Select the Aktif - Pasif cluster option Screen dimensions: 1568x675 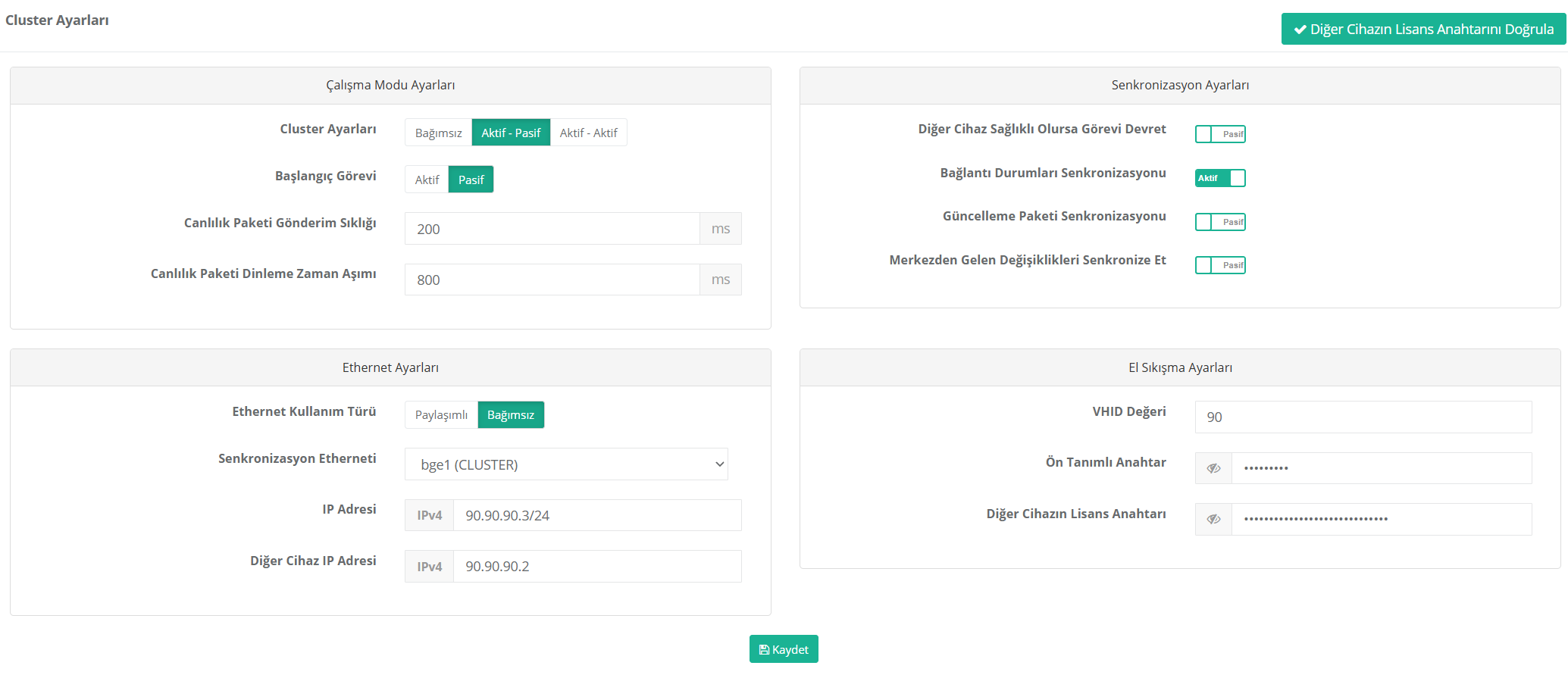(511, 133)
